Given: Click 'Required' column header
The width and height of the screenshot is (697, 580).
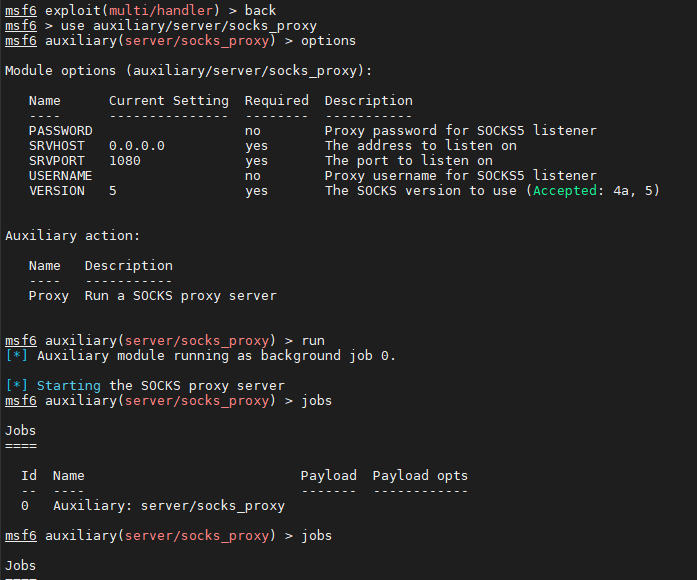Looking at the screenshot, I should click(276, 101).
